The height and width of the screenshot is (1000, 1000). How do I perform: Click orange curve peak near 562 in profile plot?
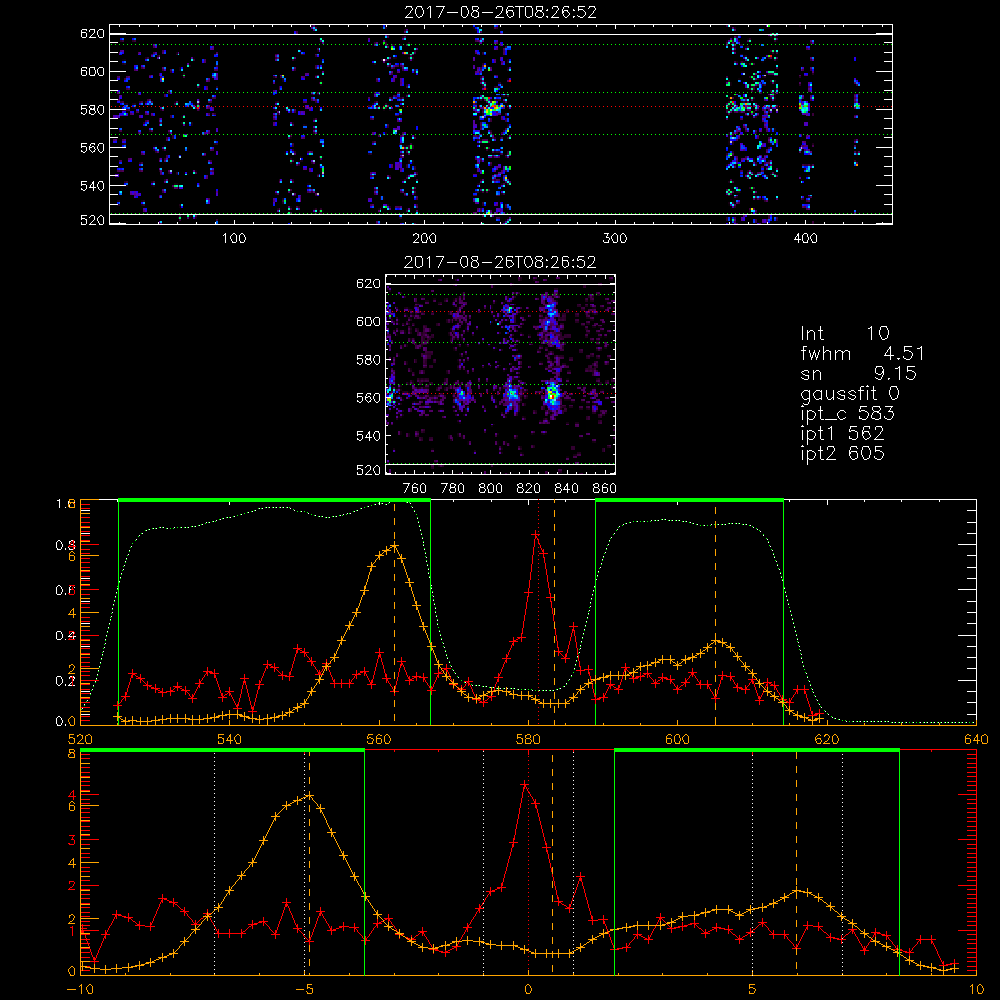tap(394, 546)
